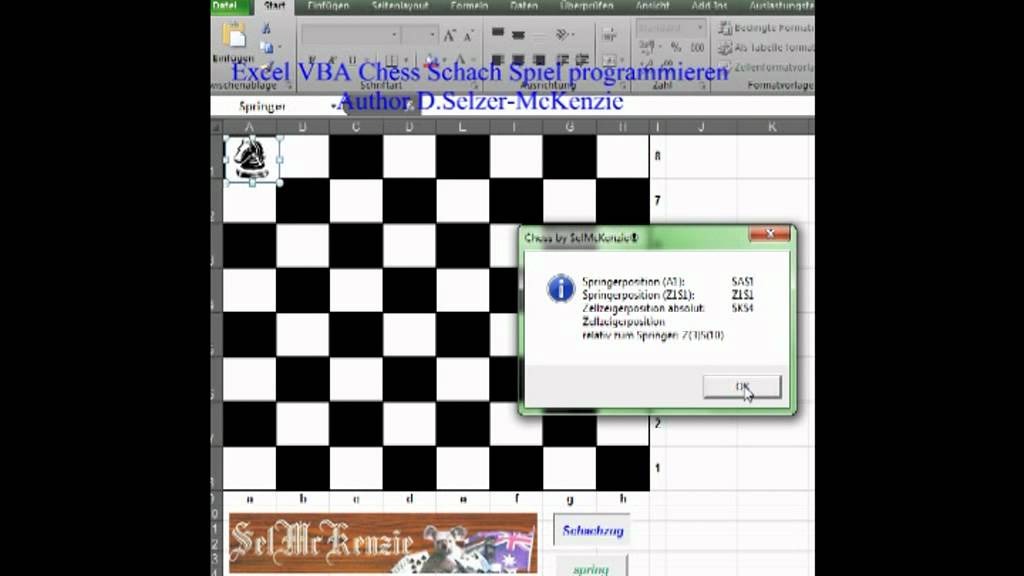Center cell text horizontally
Viewport: 1024px width, 576px height.
pyautogui.click(x=519, y=59)
